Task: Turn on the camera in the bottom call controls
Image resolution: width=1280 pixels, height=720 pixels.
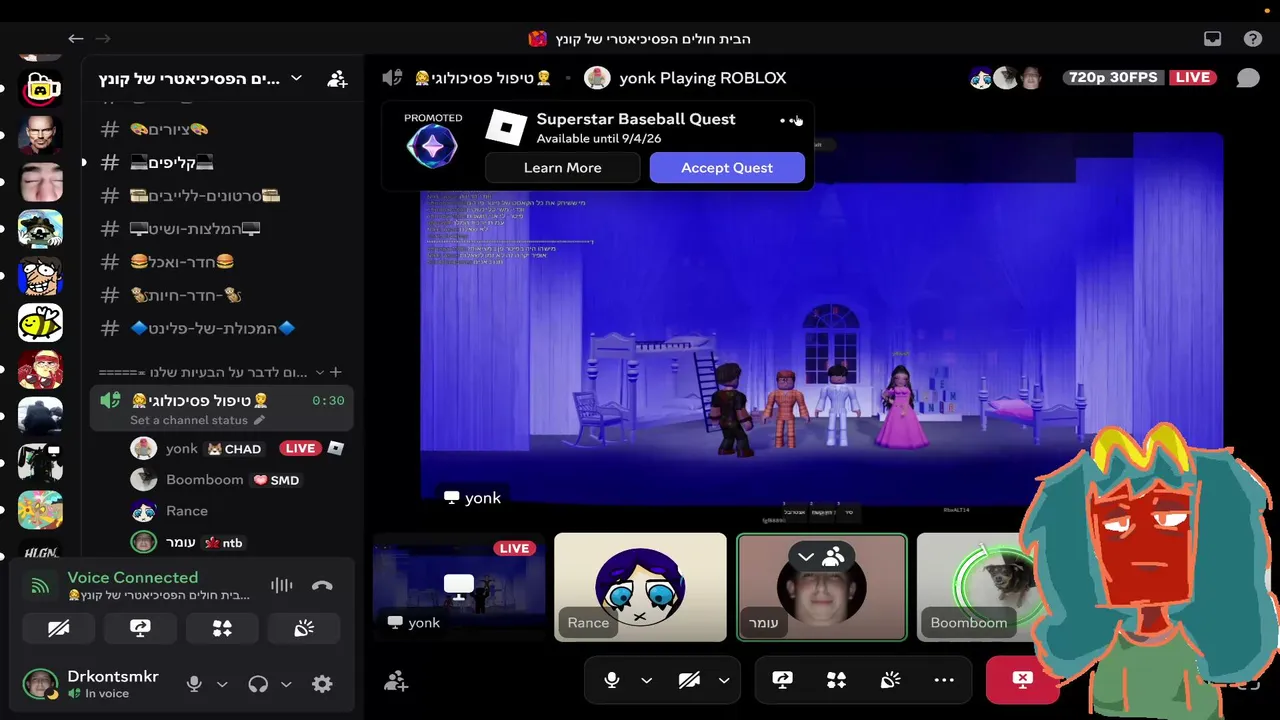Action: [x=689, y=680]
